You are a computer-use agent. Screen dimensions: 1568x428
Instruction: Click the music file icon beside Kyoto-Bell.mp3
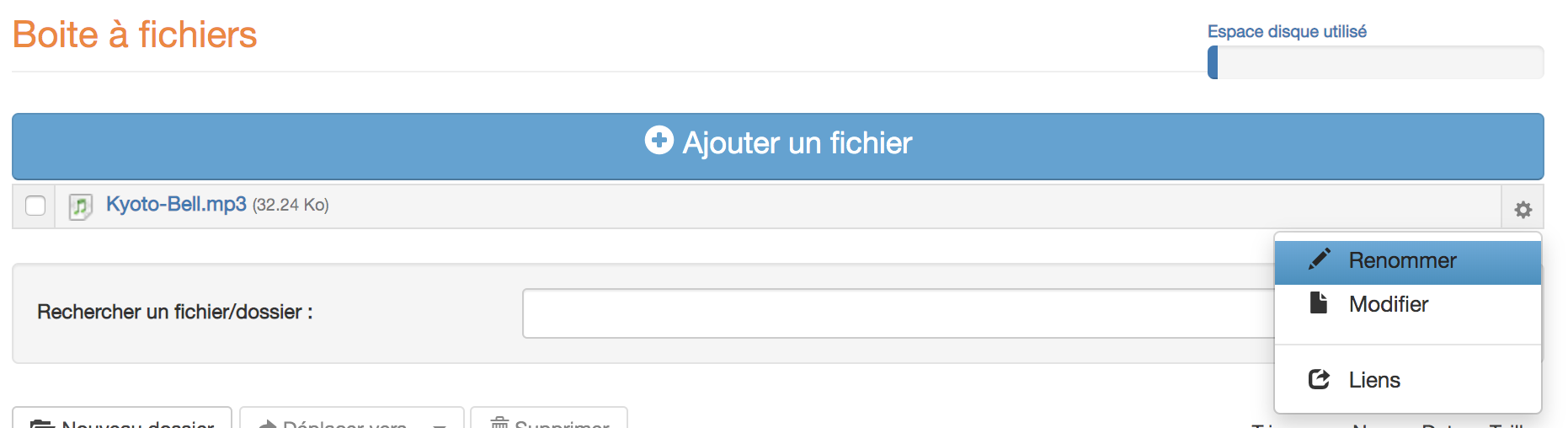[80, 206]
